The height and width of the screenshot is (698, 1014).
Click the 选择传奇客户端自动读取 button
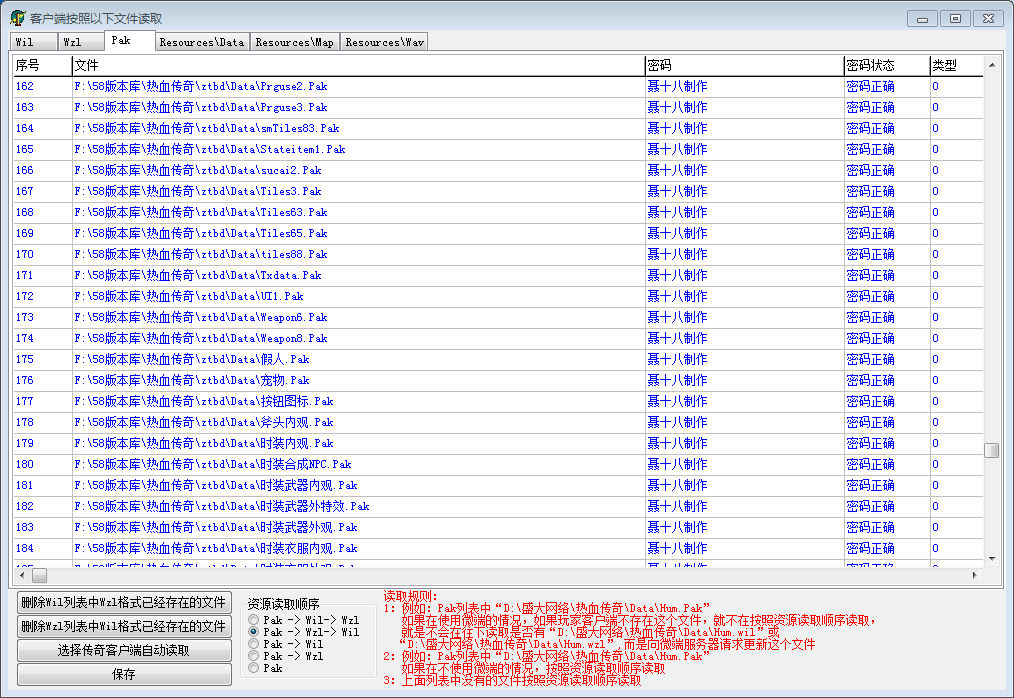124,651
